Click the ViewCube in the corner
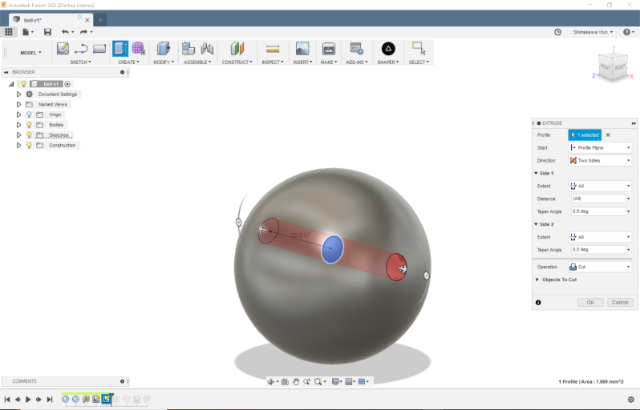 (613, 68)
